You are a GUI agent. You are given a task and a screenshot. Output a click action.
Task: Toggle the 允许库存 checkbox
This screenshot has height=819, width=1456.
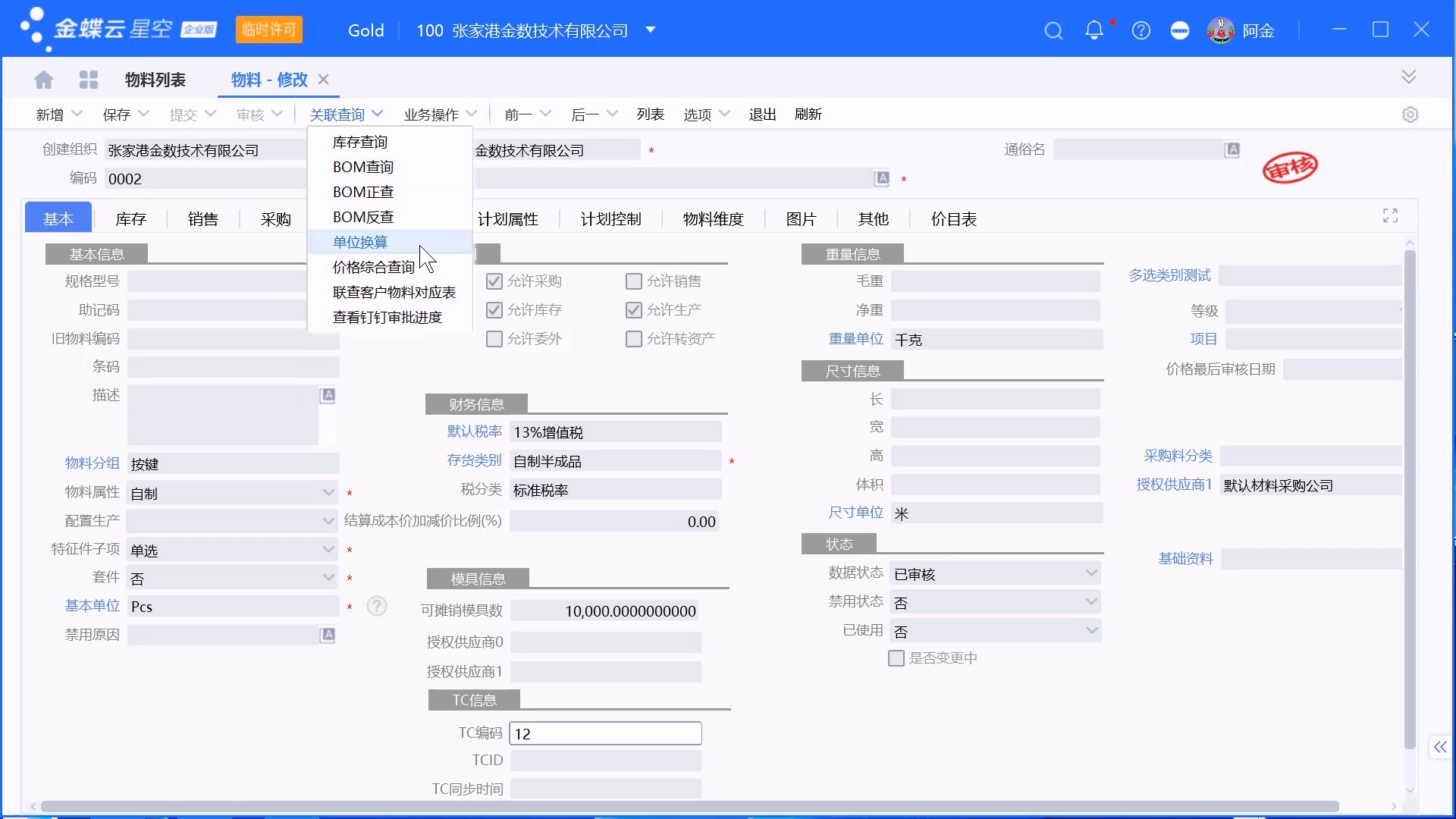tap(494, 310)
